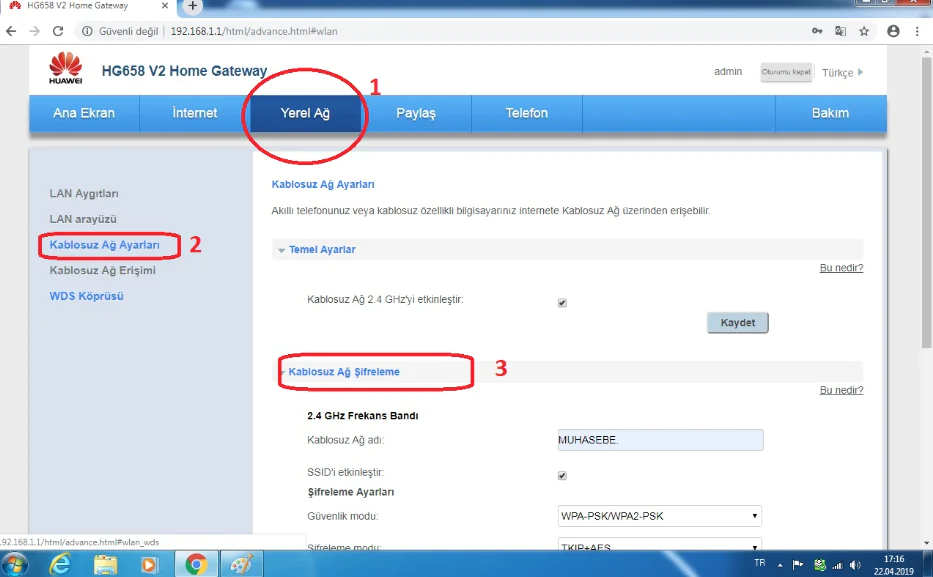The image size is (933, 577).
Task: Click the Oturumu kapat button
Action: click(x=786, y=72)
